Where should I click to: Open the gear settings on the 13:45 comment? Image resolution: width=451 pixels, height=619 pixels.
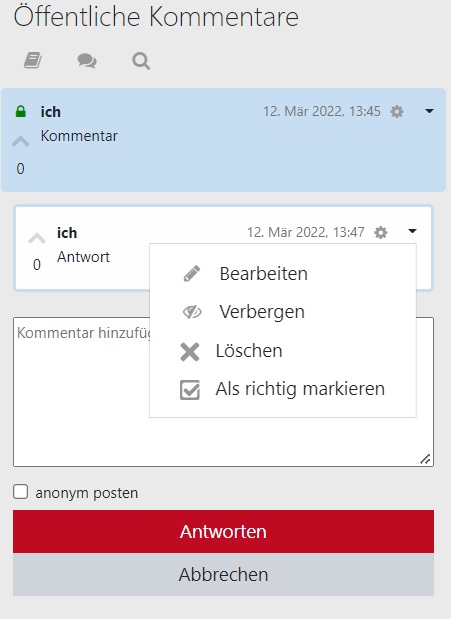coord(397,112)
